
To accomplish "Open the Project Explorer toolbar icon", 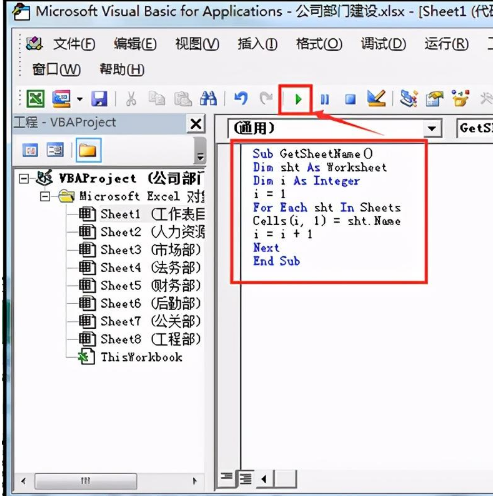I will tap(408, 99).
